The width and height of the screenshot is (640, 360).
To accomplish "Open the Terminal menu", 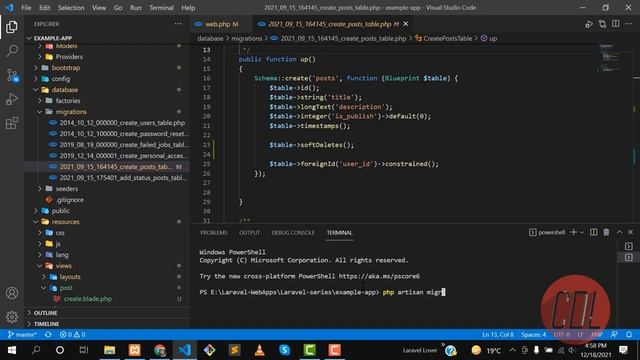I will 161,7.
